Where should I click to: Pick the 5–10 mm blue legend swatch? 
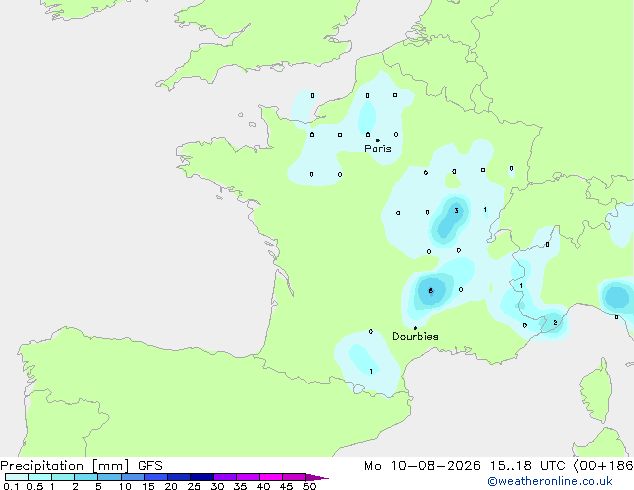tap(109, 477)
